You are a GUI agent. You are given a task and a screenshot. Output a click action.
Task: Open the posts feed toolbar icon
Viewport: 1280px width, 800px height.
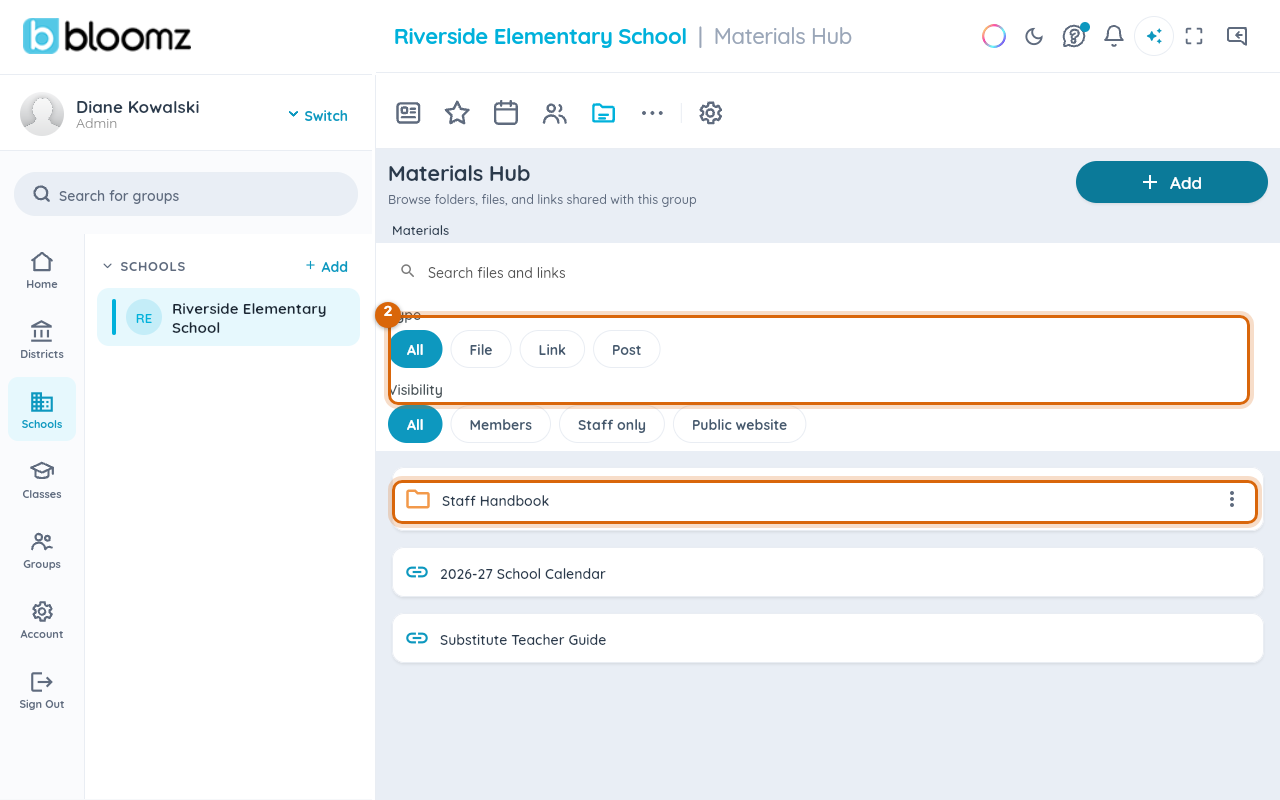(408, 113)
